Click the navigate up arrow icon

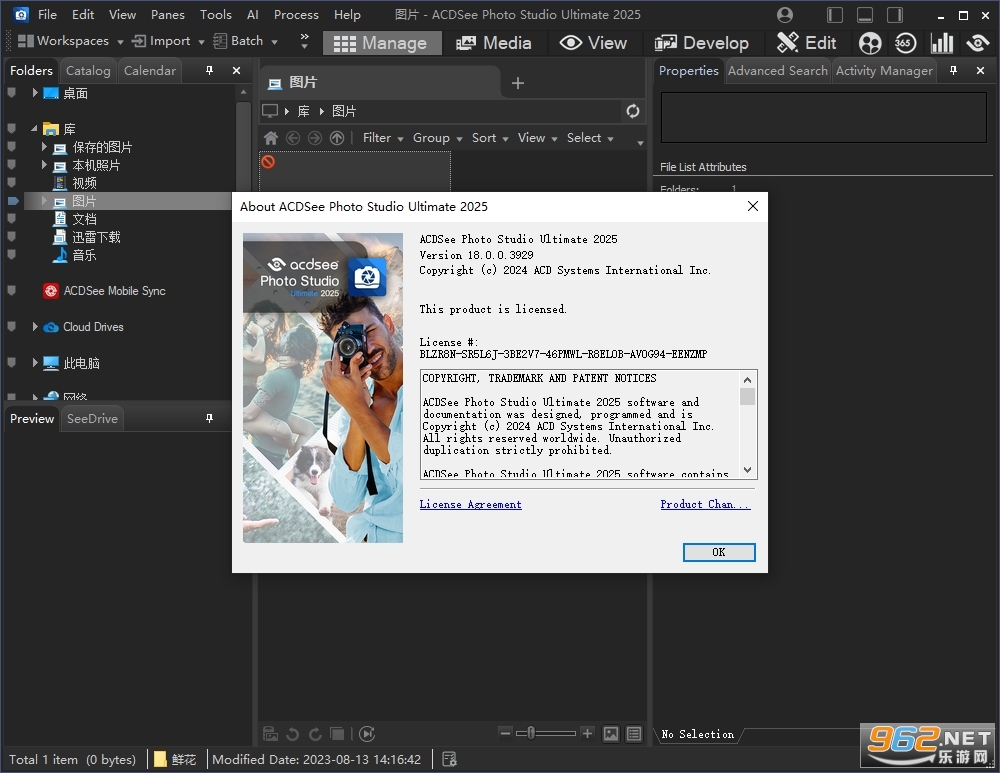pyautogui.click(x=337, y=138)
